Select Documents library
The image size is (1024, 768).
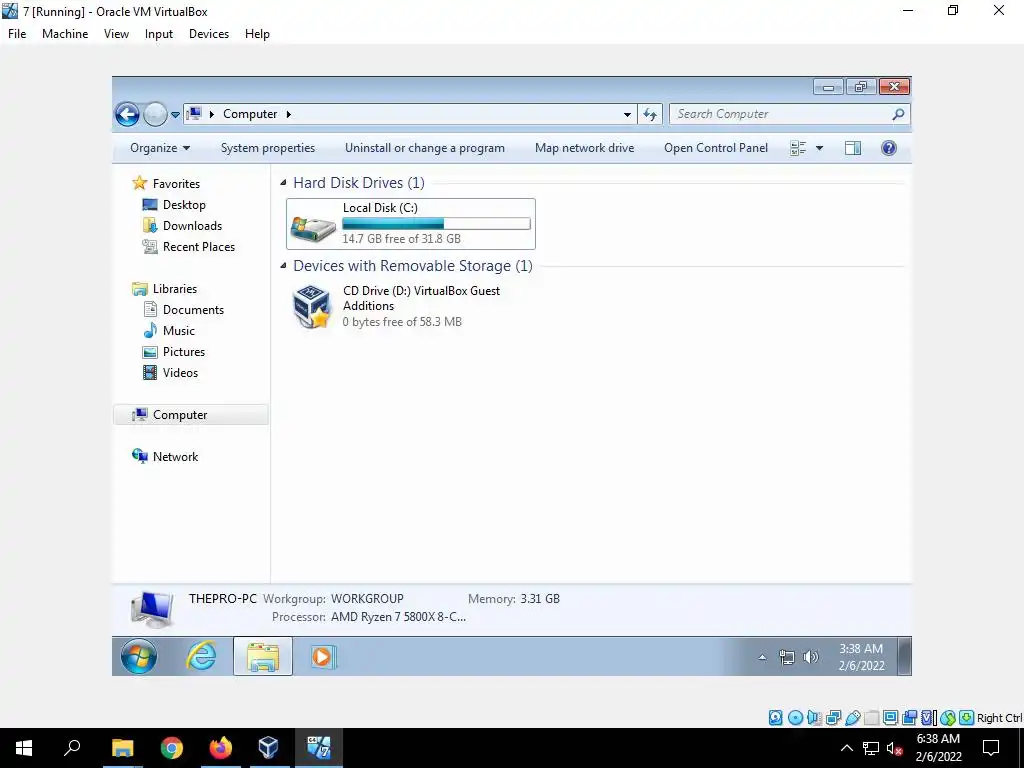(184, 310)
